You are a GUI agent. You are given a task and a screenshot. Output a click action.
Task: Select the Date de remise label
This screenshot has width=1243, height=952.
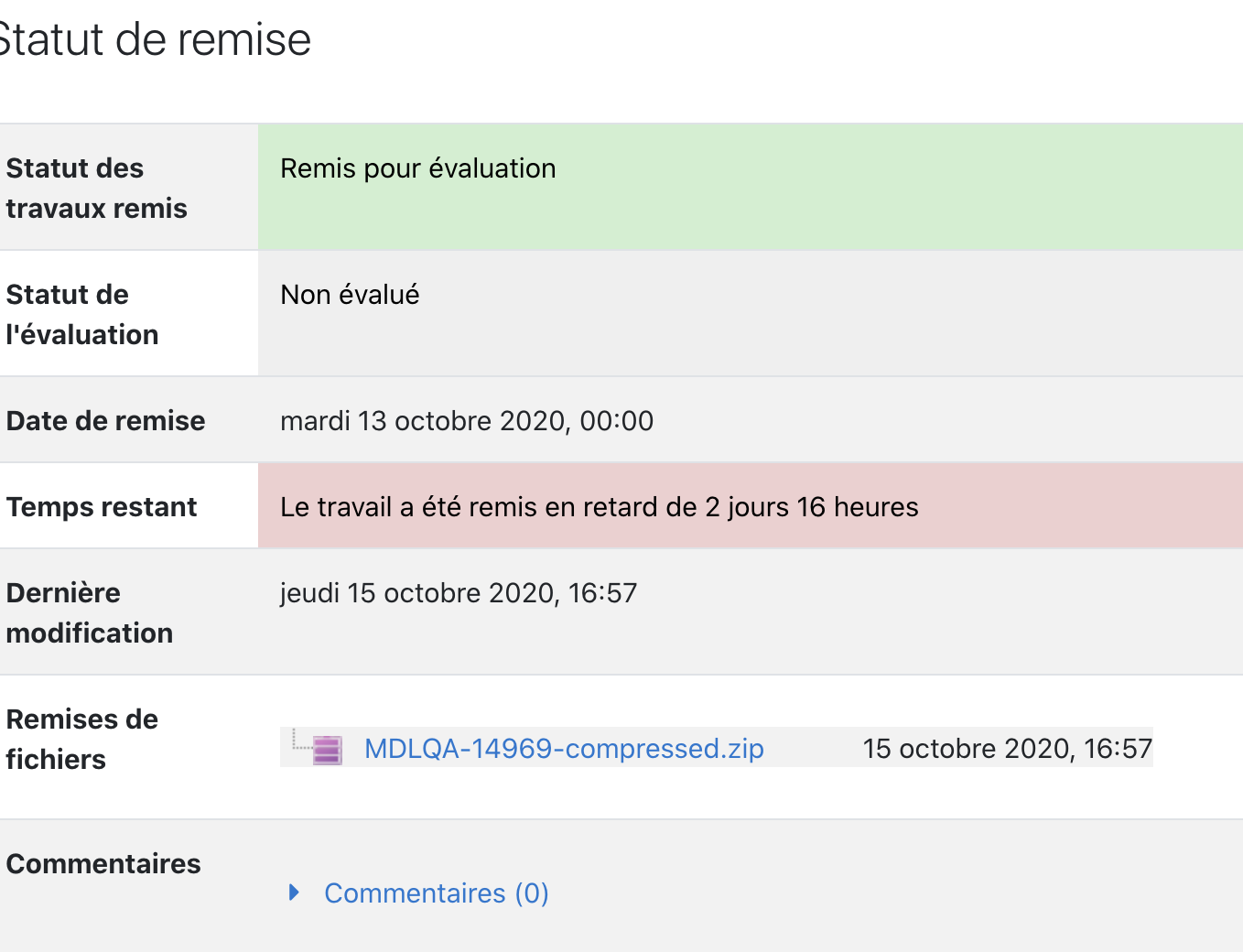(105, 421)
